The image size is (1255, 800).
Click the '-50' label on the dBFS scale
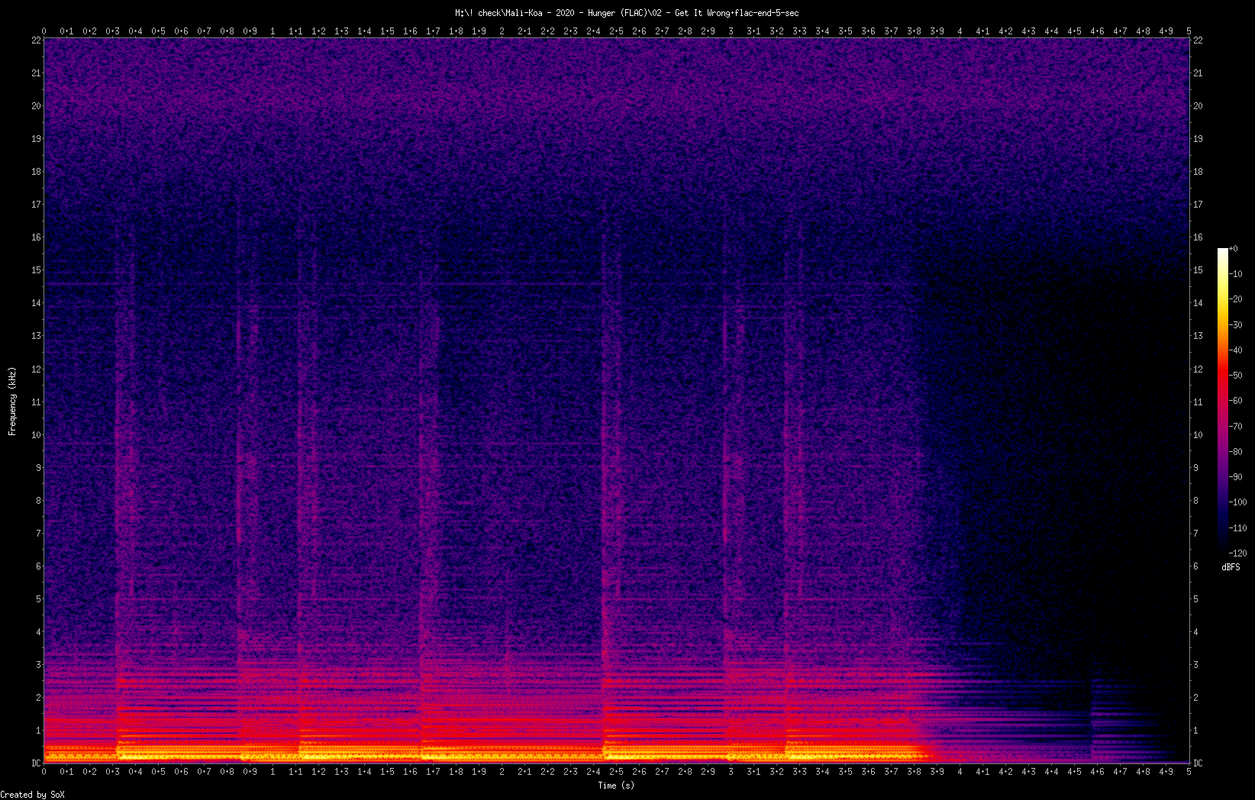pyautogui.click(x=1236, y=375)
